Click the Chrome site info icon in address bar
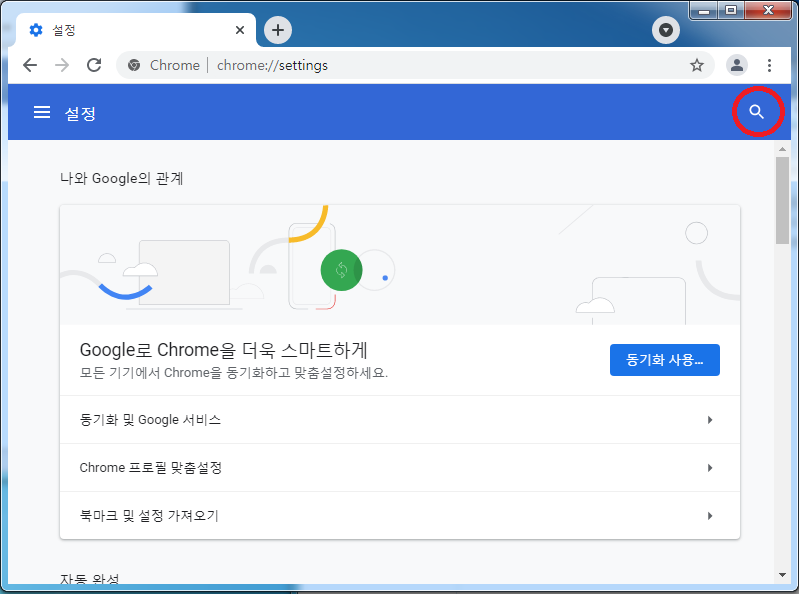The width and height of the screenshot is (799, 594). click(134, 65)
